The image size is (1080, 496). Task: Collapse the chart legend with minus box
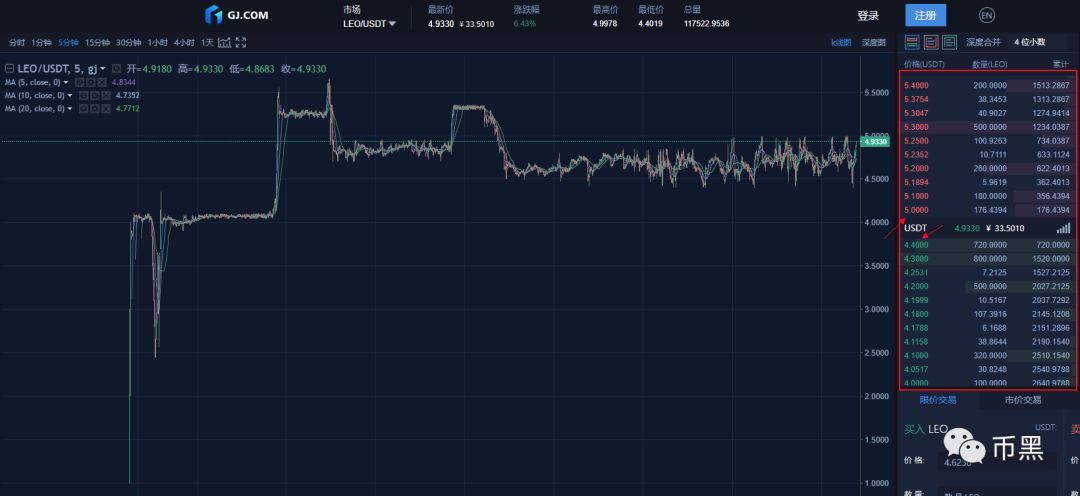tap(9, 69)
